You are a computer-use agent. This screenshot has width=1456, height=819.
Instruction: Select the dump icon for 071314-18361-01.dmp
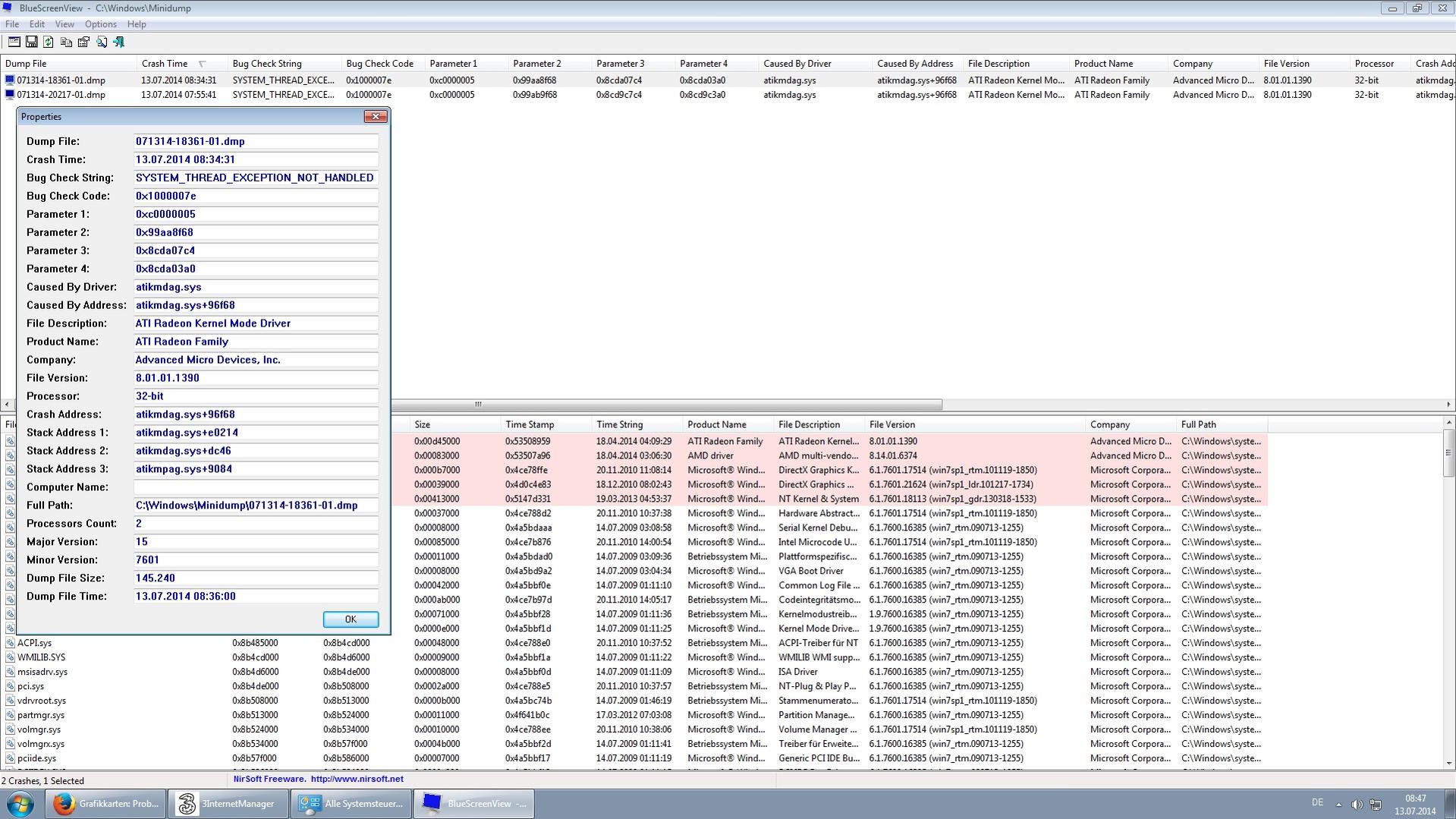click(x=10, y=80)
